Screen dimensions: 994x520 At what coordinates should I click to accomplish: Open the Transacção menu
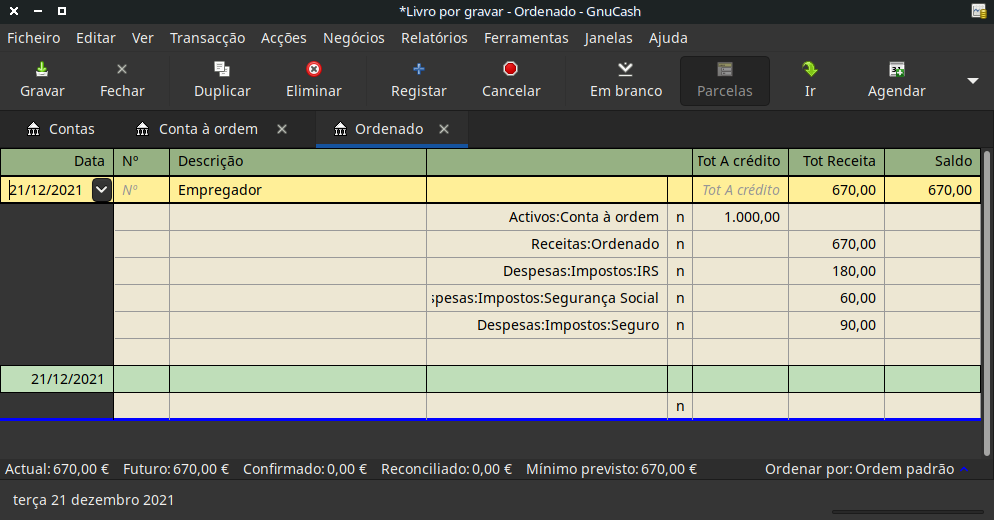point(207,38)
